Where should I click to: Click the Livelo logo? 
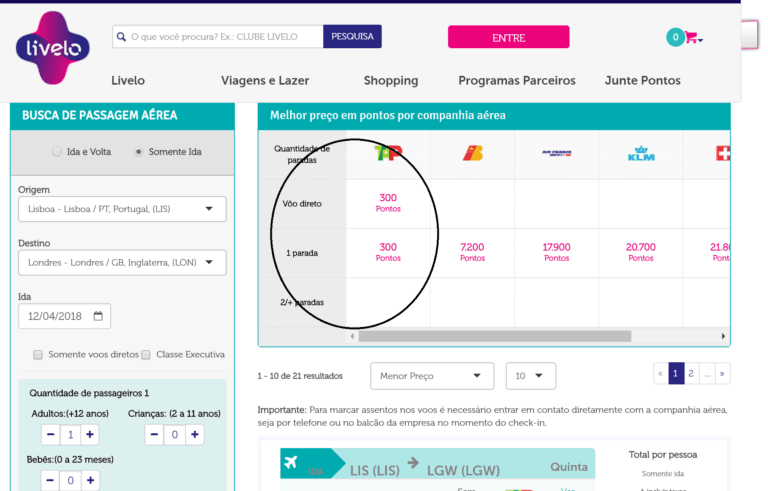53,47
